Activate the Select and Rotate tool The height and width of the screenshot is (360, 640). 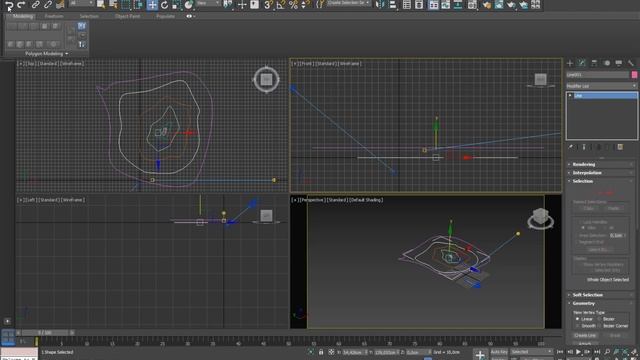click(164, 5)
